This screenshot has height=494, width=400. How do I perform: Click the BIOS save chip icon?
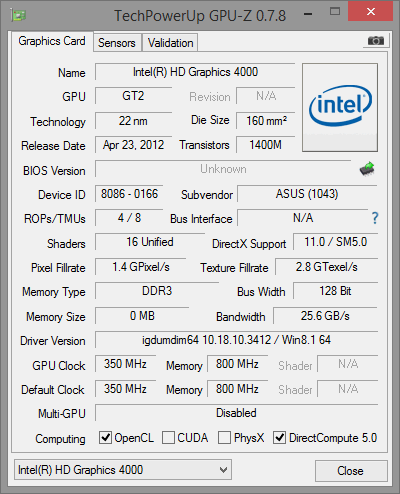coord(367,169)
